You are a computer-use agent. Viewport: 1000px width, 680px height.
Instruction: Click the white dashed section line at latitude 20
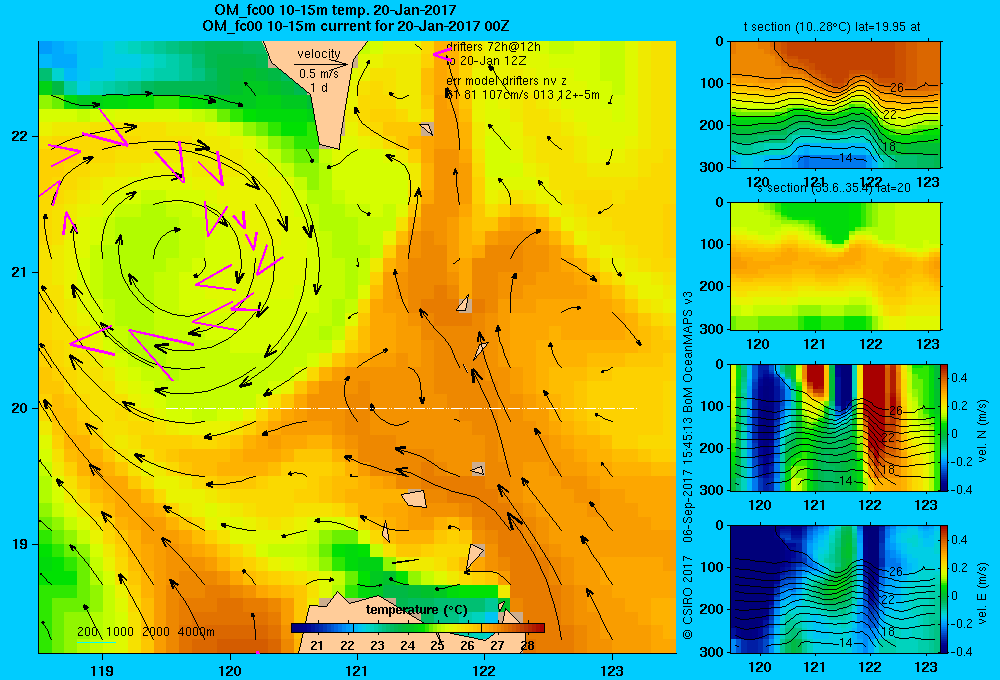tap(401, 408)
